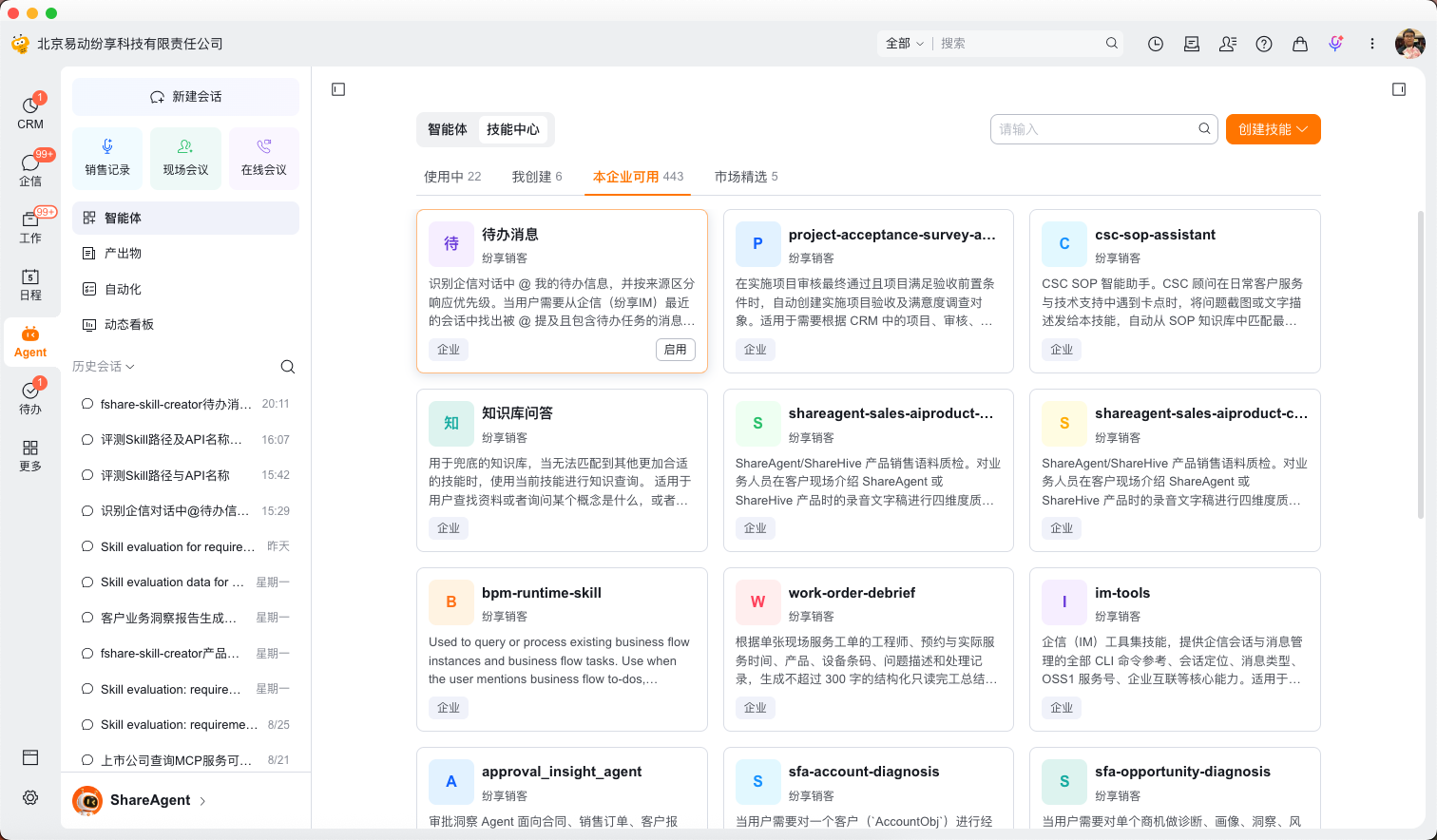Open 更多 apps grid in the sidebar
This screenshot has width=1437, height=840.
point(30,455)
